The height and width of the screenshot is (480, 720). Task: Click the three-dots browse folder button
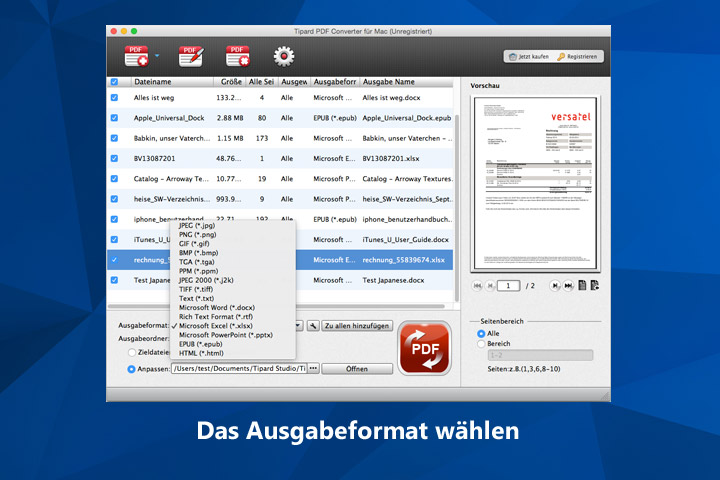pos(313,368)
